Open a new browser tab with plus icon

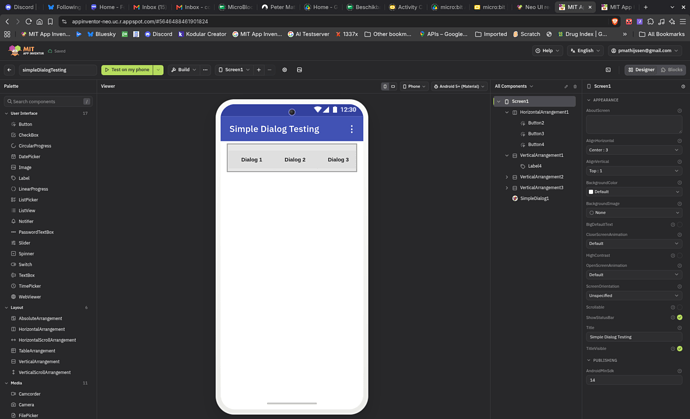645,7
